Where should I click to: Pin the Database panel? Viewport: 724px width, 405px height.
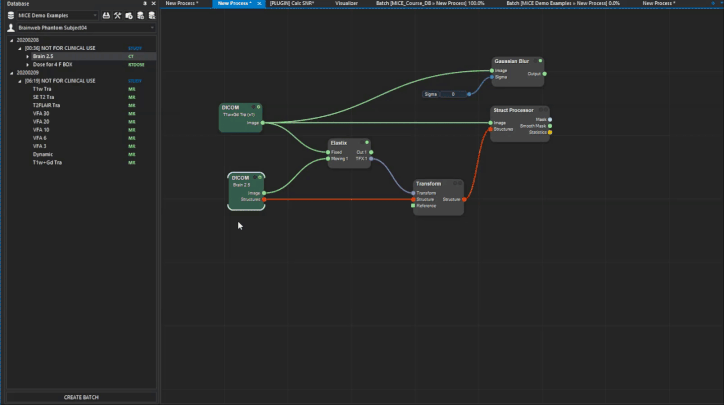coord(145,4)
